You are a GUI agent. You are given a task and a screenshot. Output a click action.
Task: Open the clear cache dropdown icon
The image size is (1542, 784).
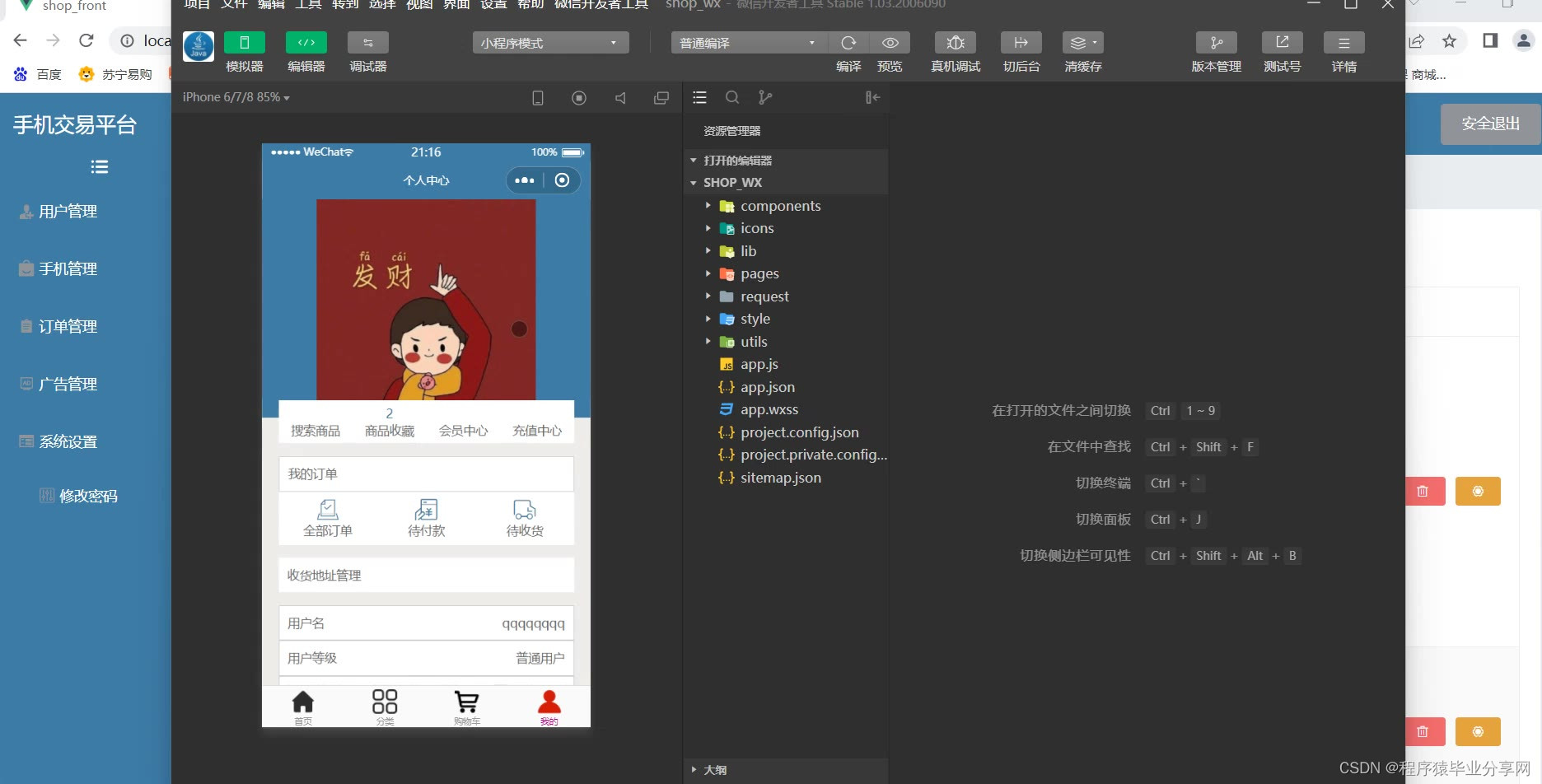(1082, 43)
